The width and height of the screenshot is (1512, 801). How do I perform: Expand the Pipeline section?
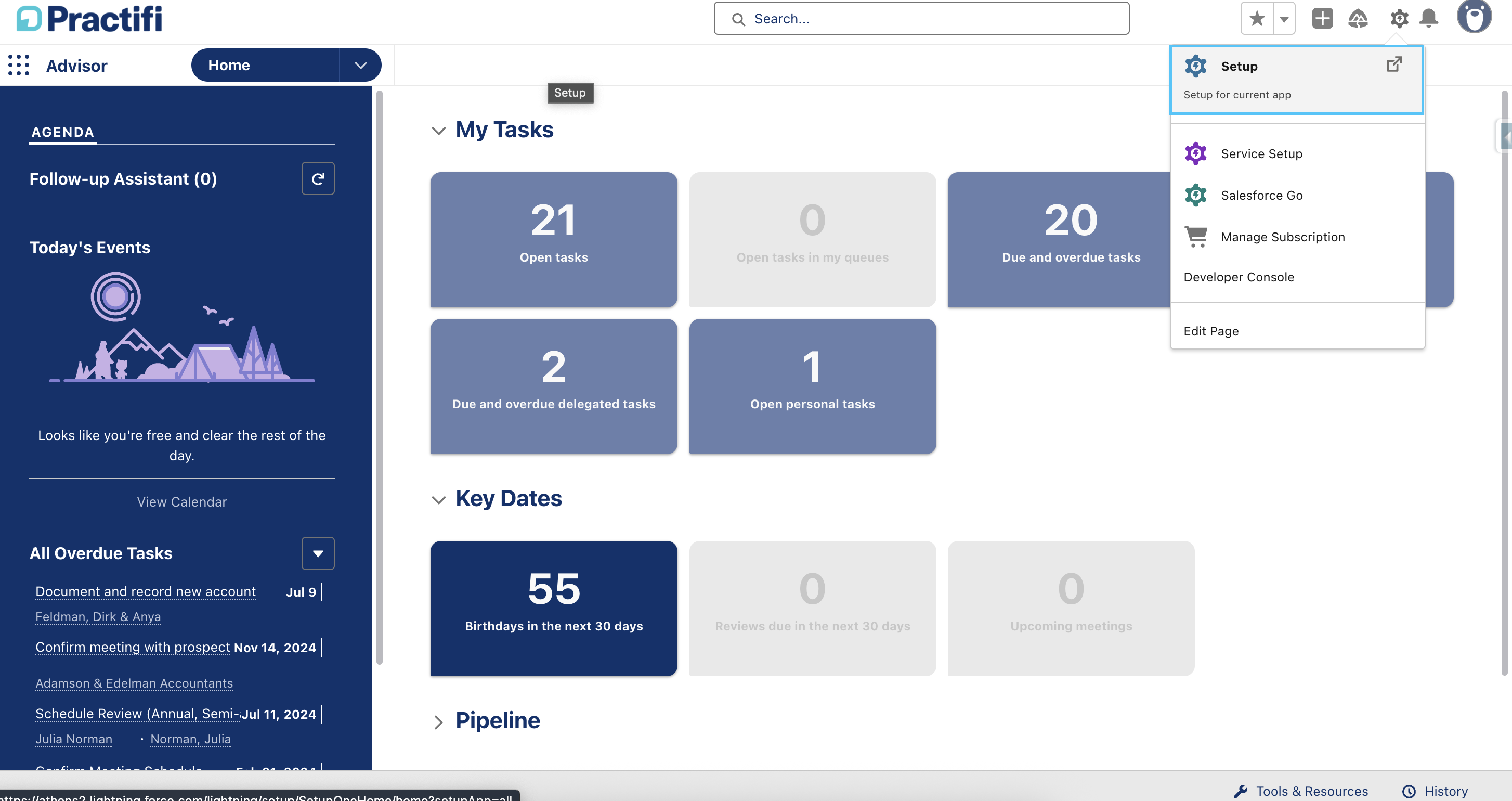point(439,722)
